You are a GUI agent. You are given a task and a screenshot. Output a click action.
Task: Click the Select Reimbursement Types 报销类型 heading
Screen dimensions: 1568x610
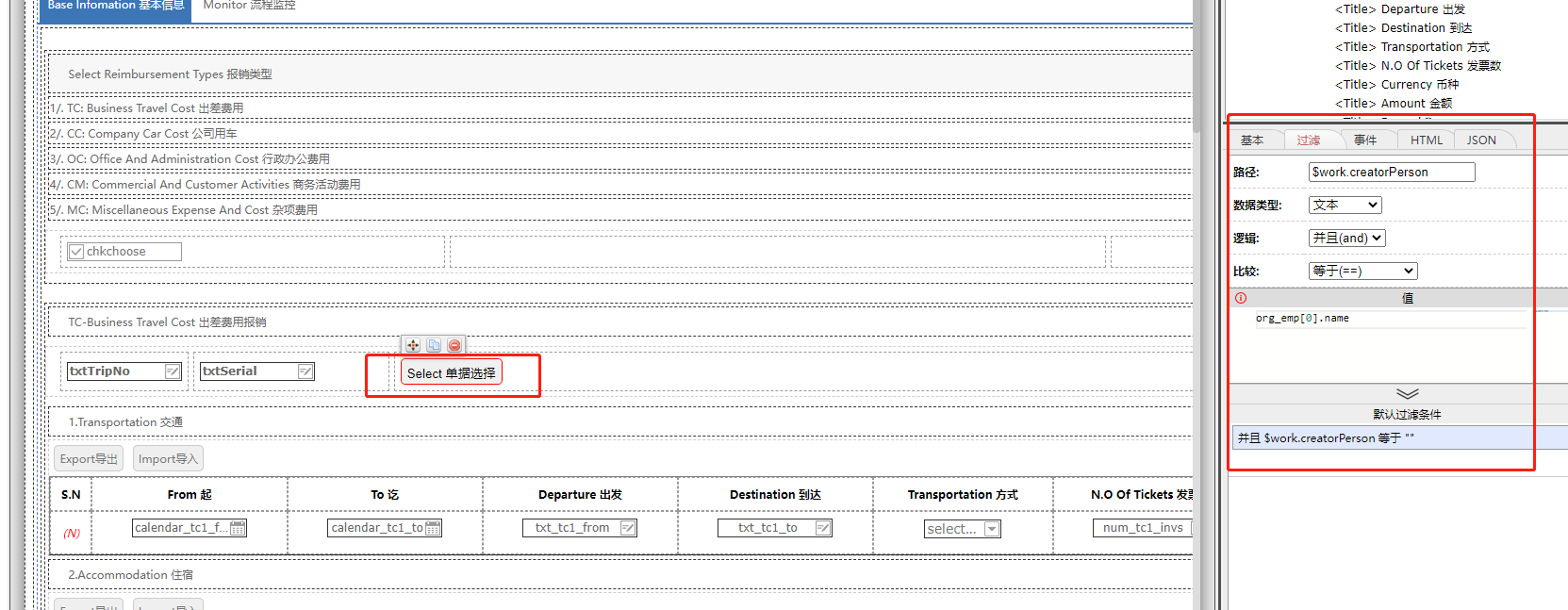tap(170, 74)
